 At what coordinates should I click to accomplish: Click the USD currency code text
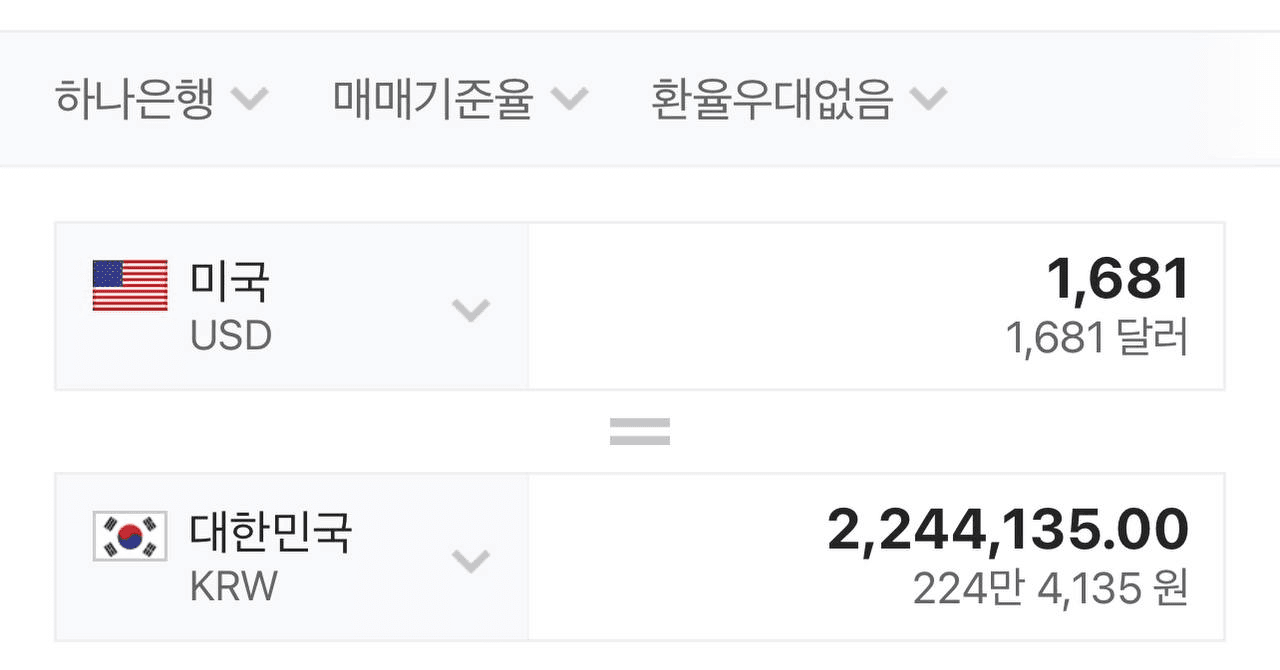pos(231,336)
